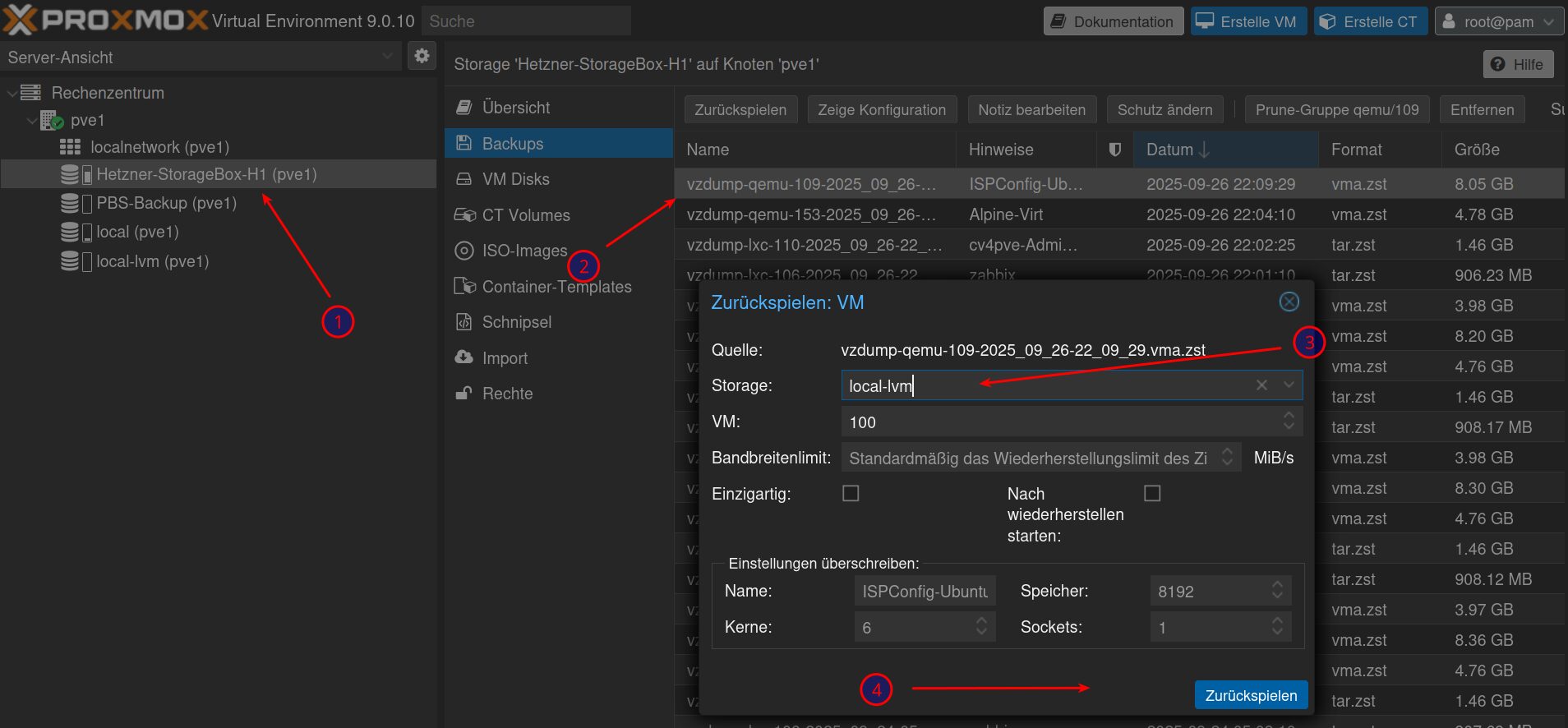Click the local-lvm storage icon in tree
This screenshot has height=728, width=1568.
[71, 261]
